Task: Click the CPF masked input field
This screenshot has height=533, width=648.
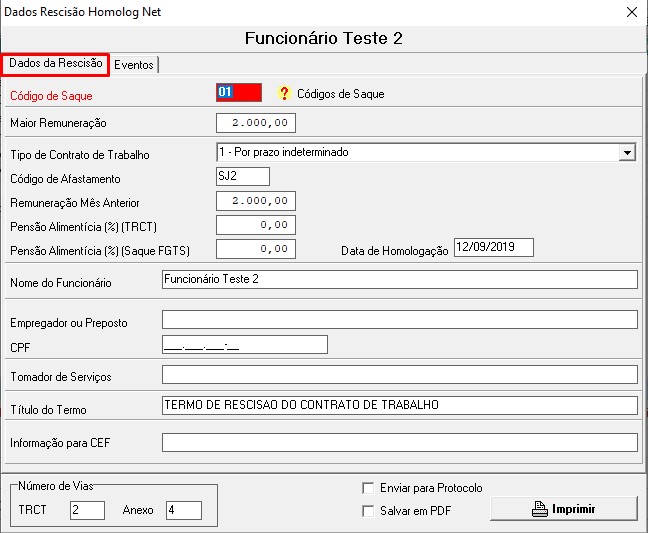Action: coord(244,345)
